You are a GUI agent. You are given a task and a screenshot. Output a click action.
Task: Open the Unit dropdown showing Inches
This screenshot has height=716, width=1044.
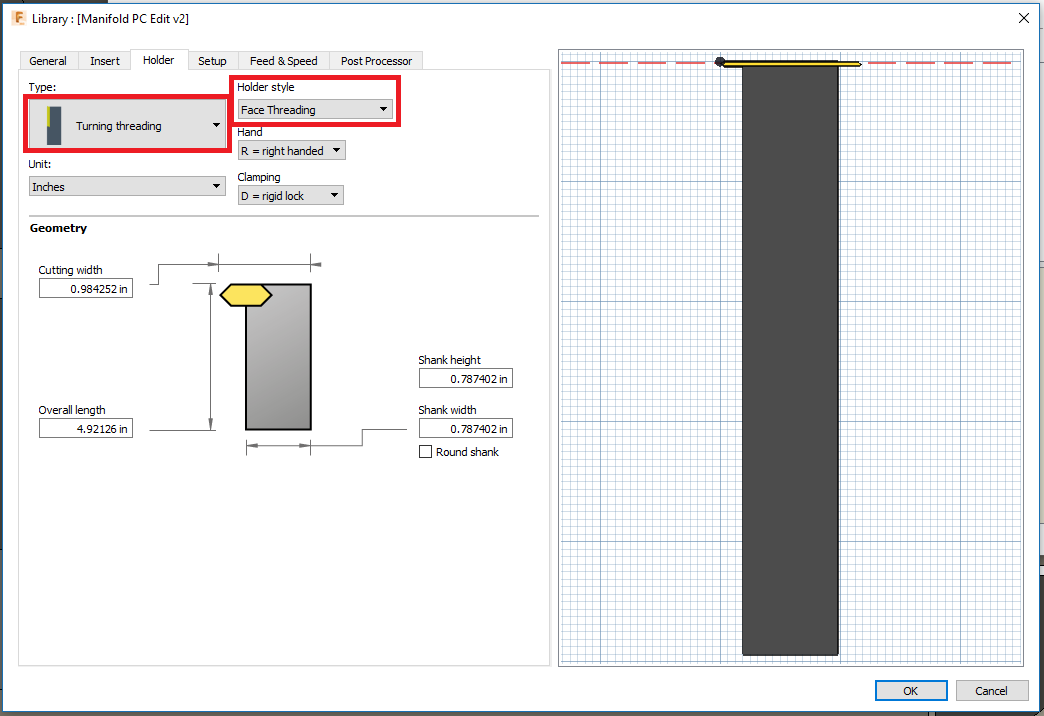pos(214,186)
